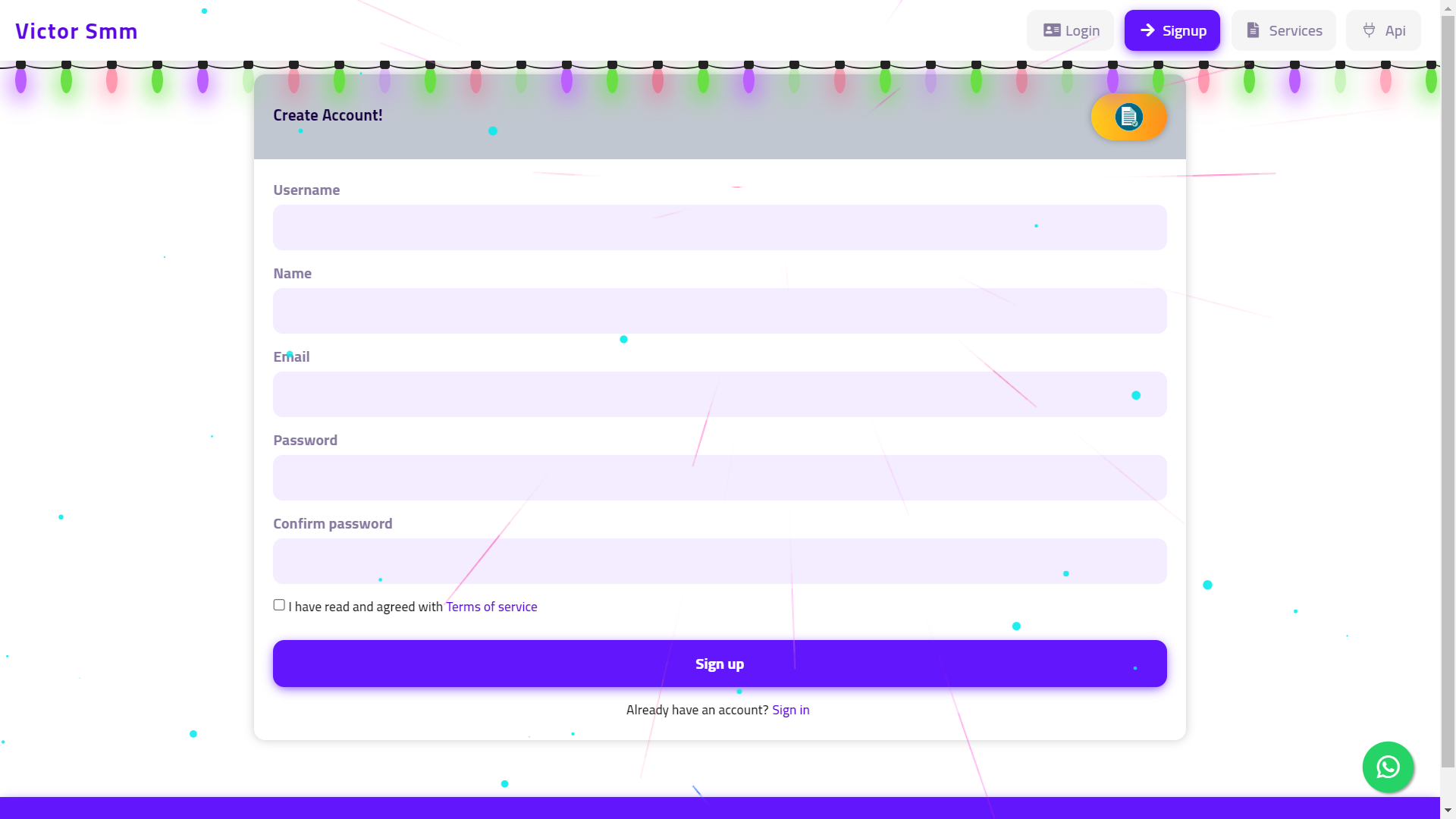Click the orange document badge icon
This screenshot has width=1456, height=819.
point(1128,117)
